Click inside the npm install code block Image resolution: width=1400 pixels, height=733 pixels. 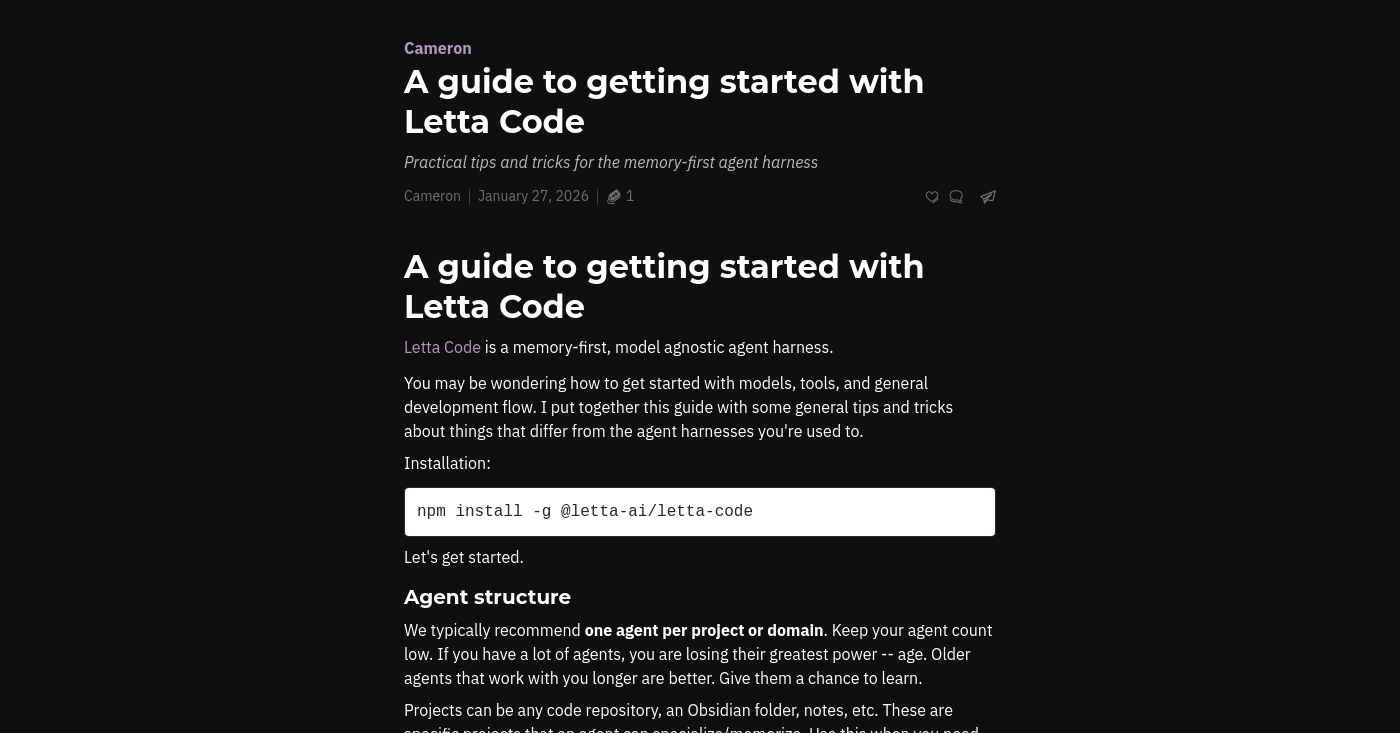click(700, 512)
